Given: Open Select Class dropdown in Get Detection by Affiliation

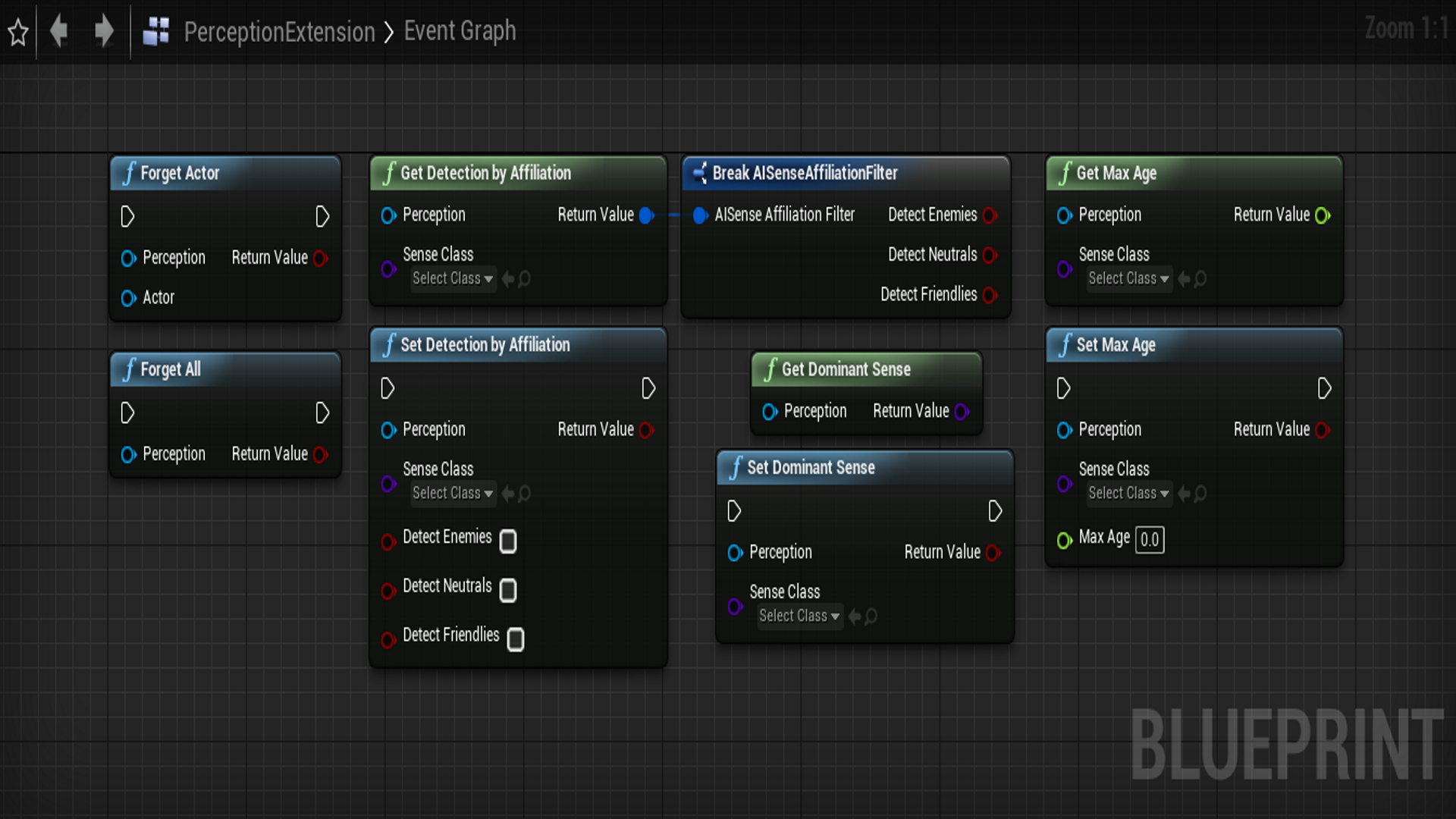Looking at the screenshot, I should [453, 279].
